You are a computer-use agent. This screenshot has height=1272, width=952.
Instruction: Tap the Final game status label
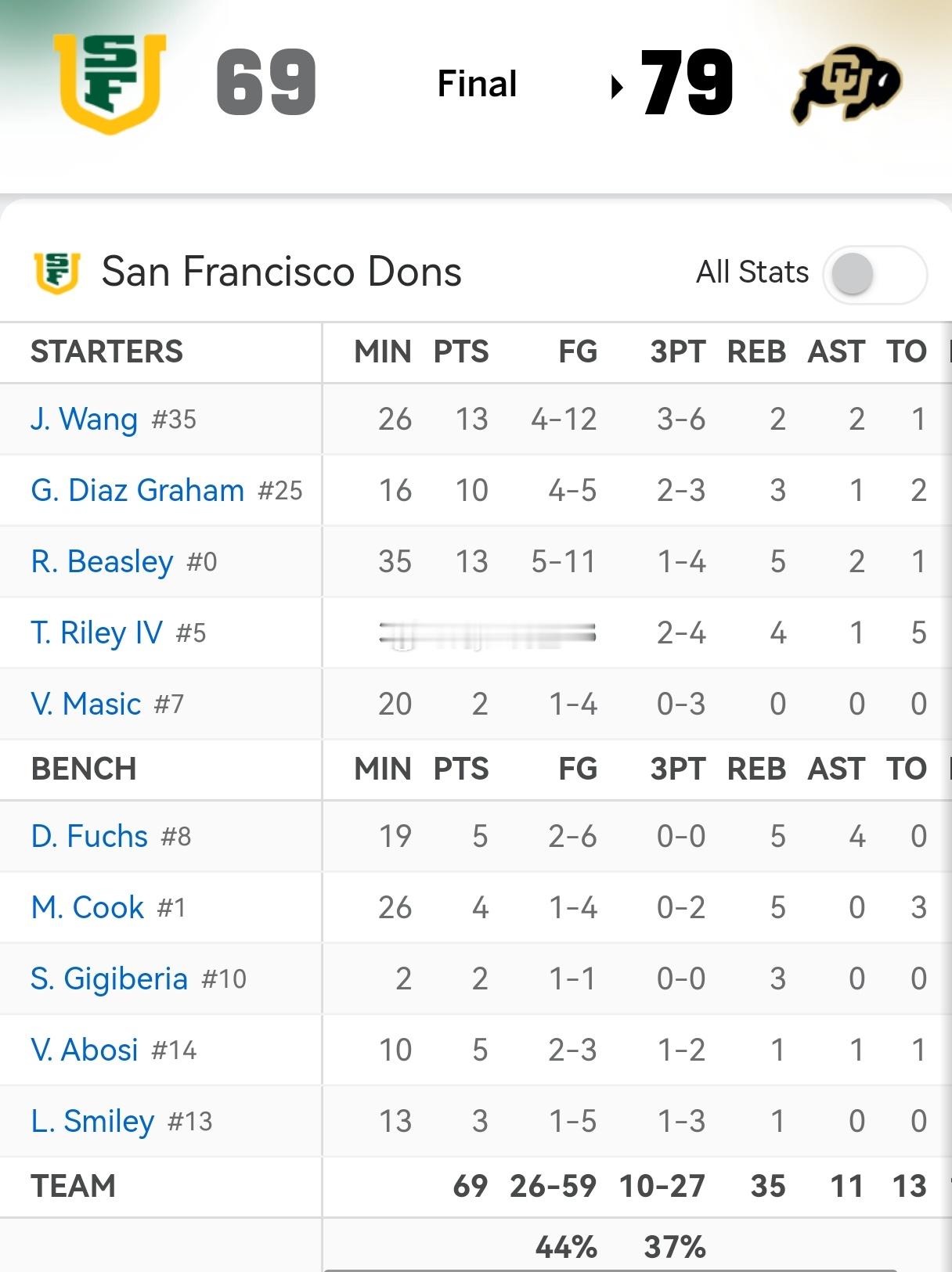[x=477, y=84]
